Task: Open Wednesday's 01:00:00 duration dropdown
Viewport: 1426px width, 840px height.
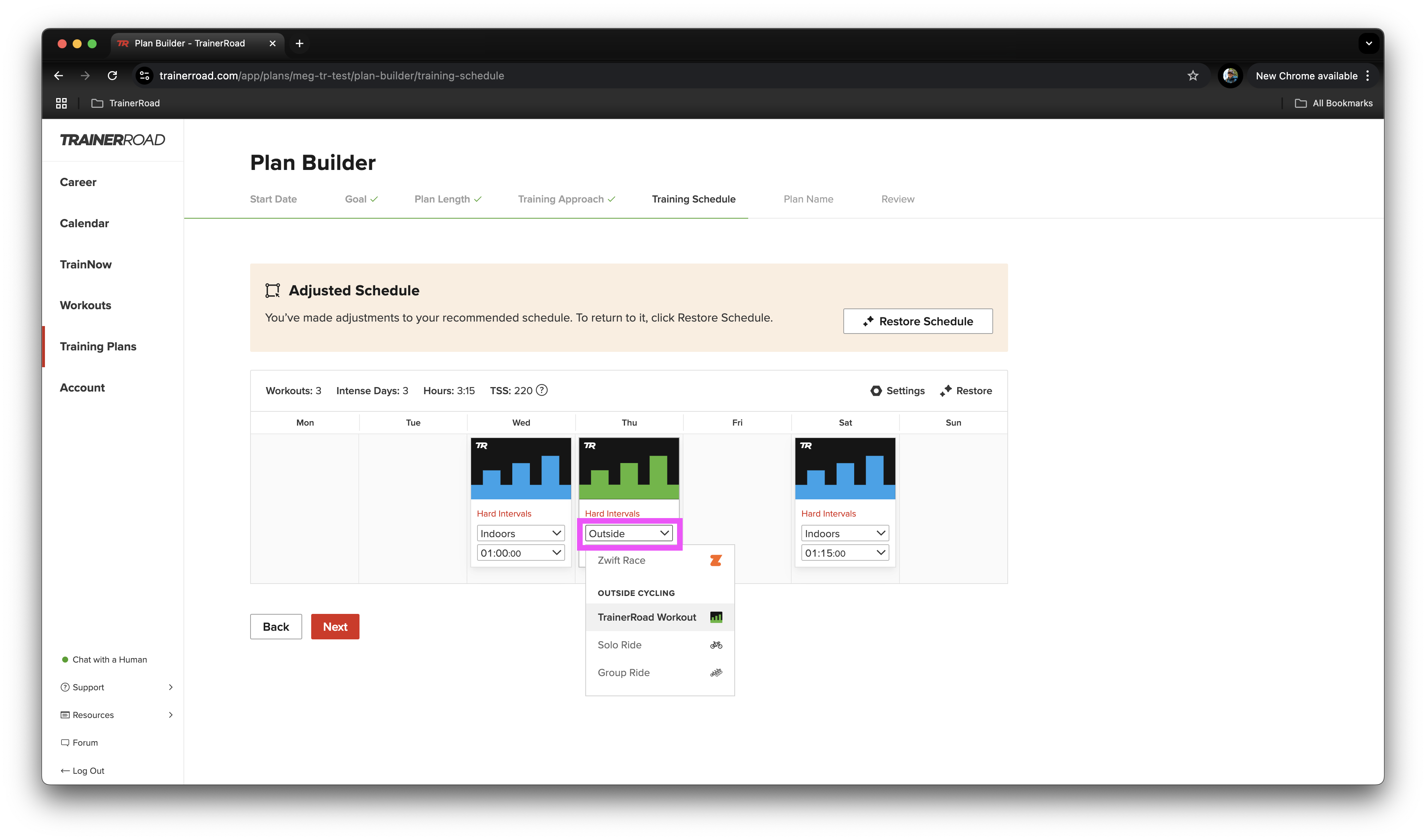Action: pyautogui.click(x=521, y=553)
